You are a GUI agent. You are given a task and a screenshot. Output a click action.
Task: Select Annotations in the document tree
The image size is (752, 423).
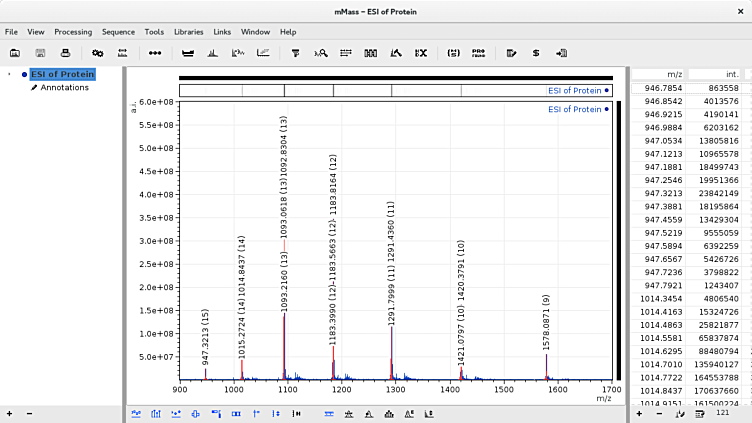pos(64,88)
